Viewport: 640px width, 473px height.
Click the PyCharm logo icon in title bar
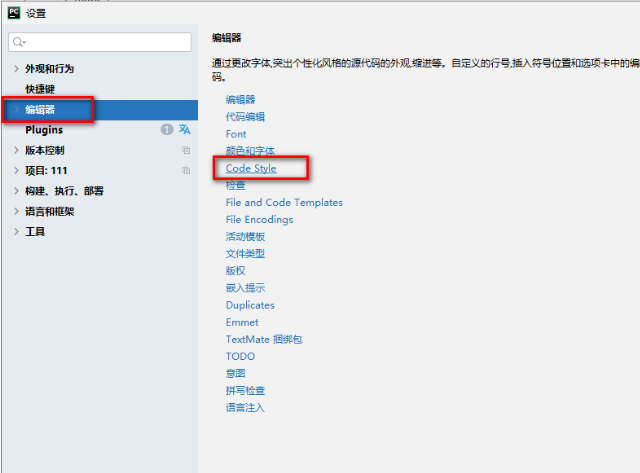click(14, 13)
